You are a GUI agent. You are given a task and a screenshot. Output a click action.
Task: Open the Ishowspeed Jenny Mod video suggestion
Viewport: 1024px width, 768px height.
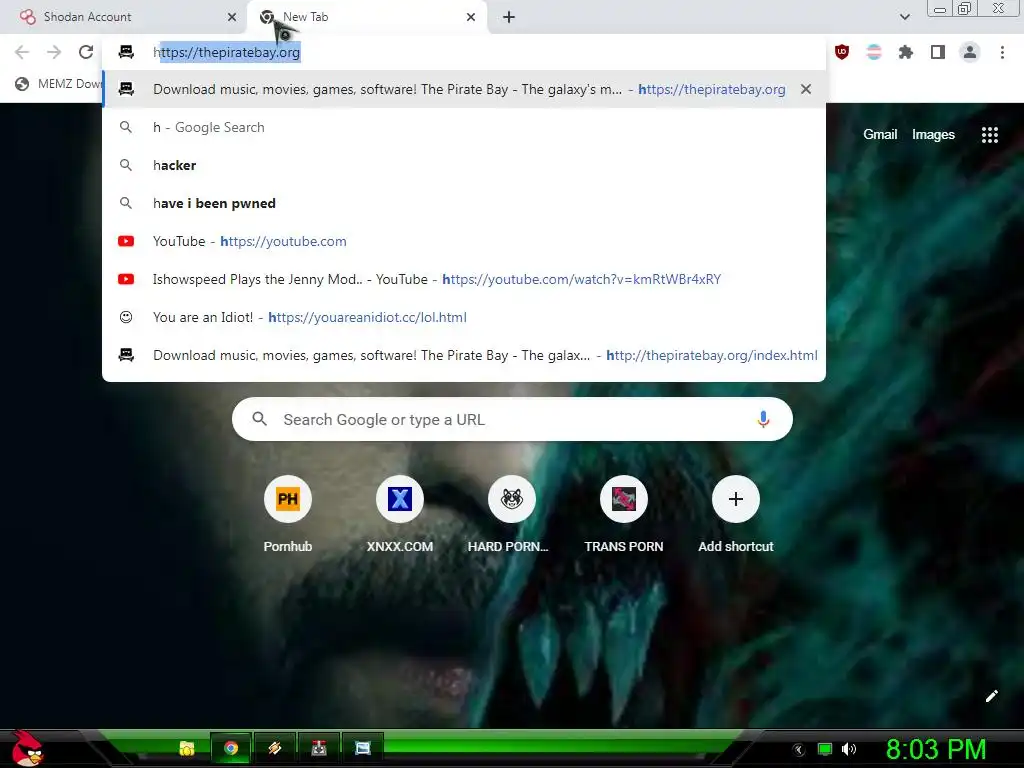point(464,279)
